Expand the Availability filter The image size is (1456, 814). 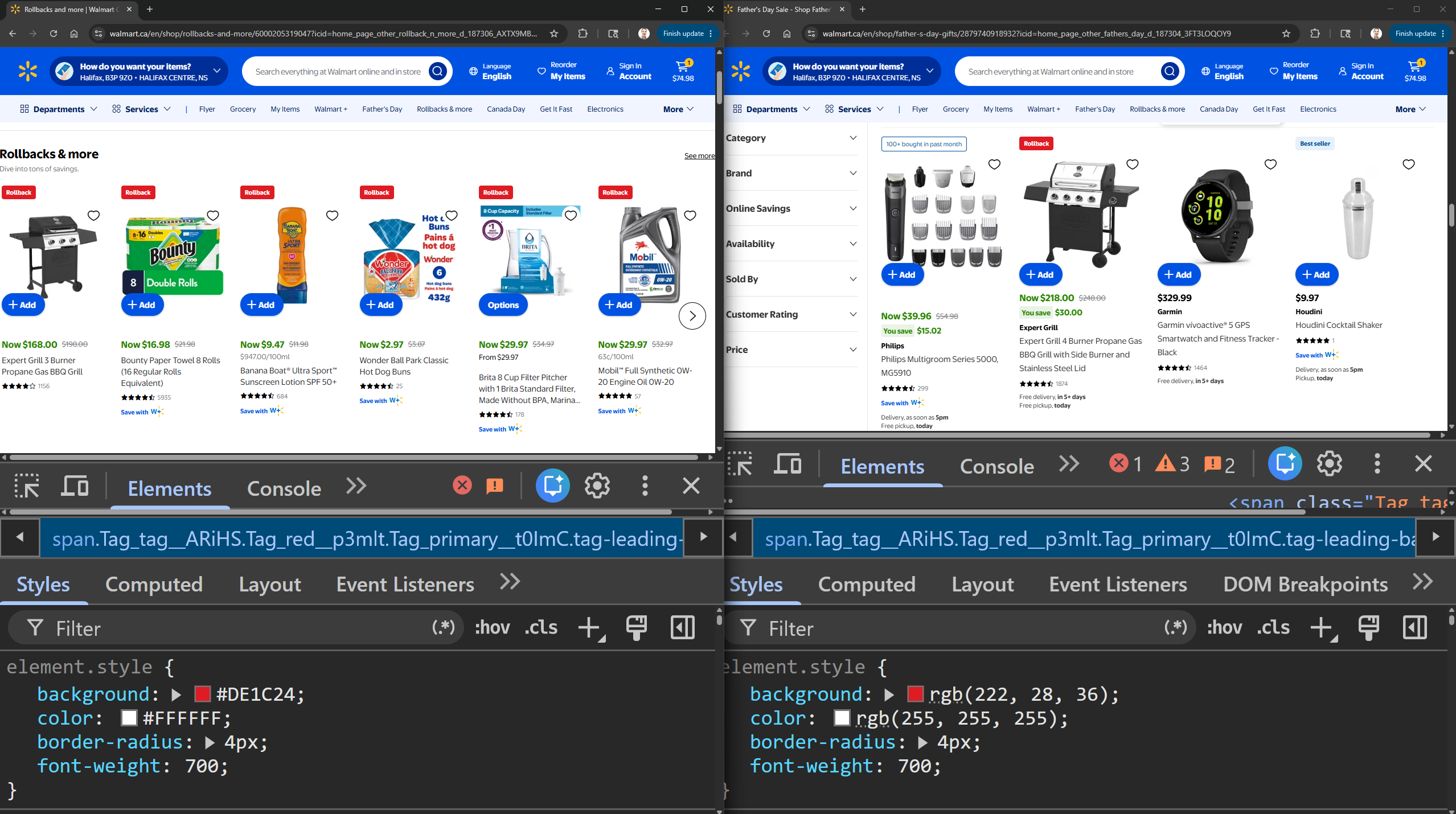(x=791, y=244)
